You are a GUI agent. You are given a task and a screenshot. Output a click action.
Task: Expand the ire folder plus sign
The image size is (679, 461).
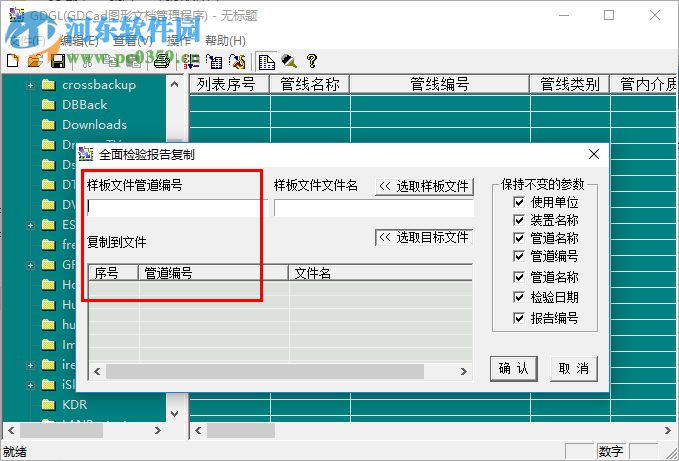[x=30, y=365]
